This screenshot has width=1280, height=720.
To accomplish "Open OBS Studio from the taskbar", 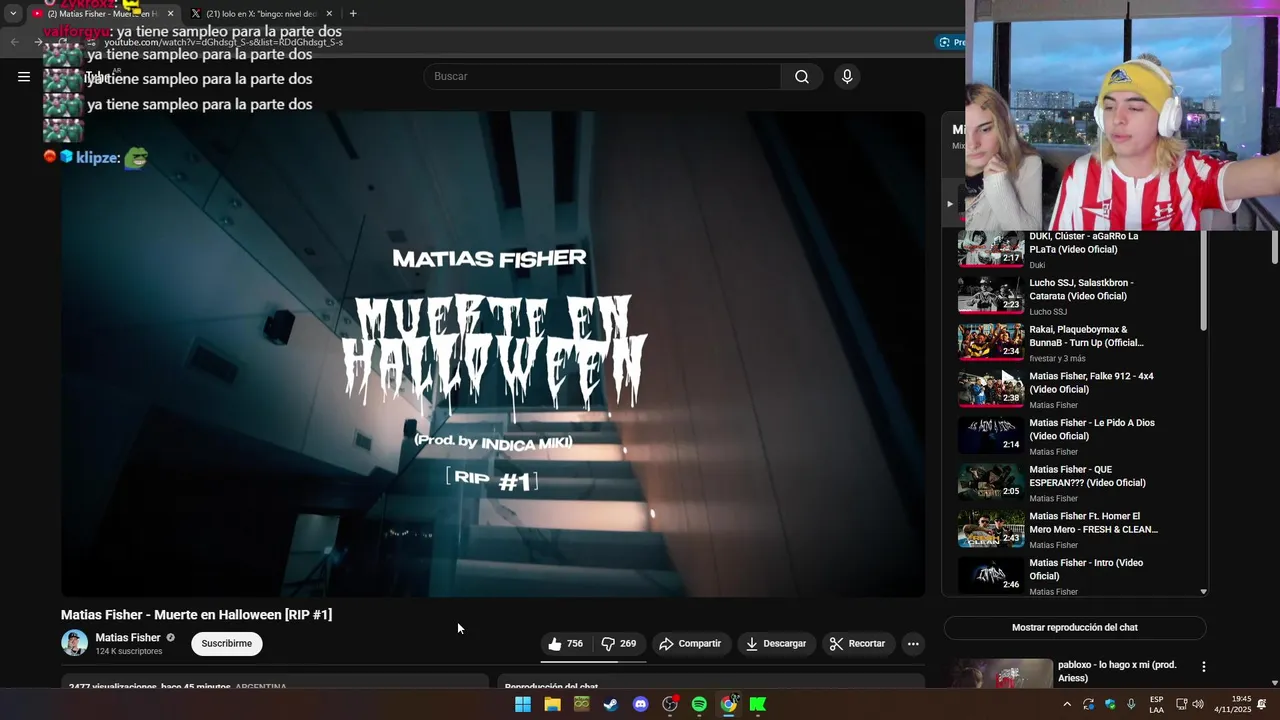I will click(x=670, y=704).
